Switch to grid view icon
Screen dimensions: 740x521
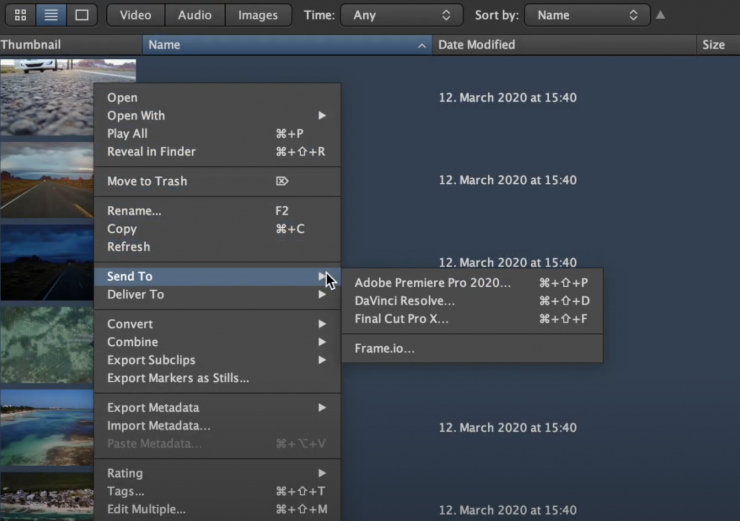pos(20,15)
